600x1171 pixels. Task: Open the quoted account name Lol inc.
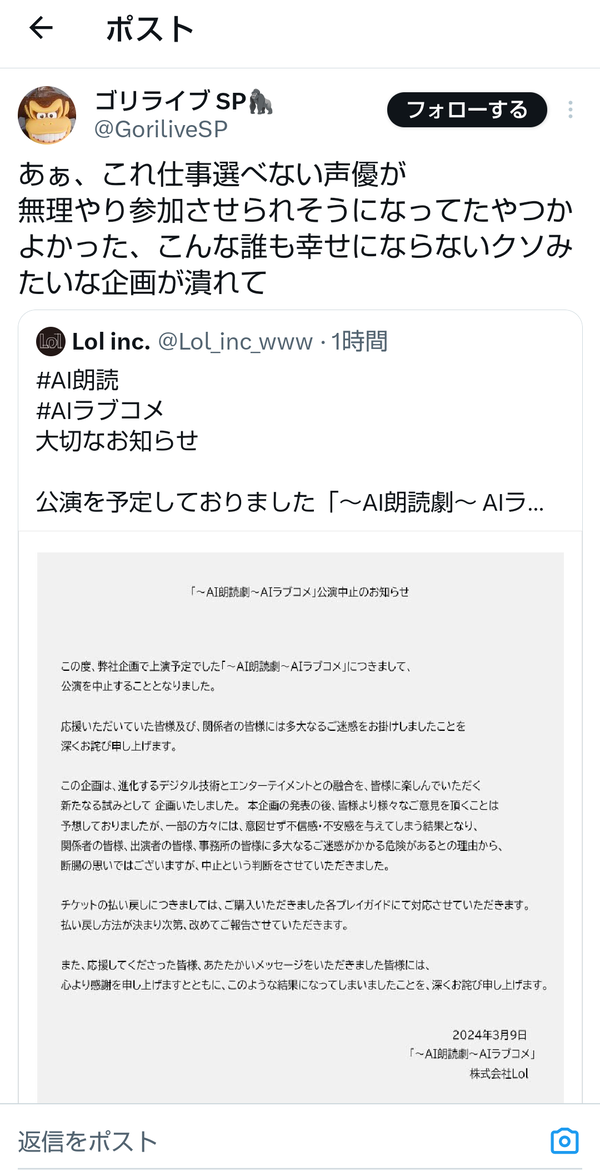pos(111,342)
